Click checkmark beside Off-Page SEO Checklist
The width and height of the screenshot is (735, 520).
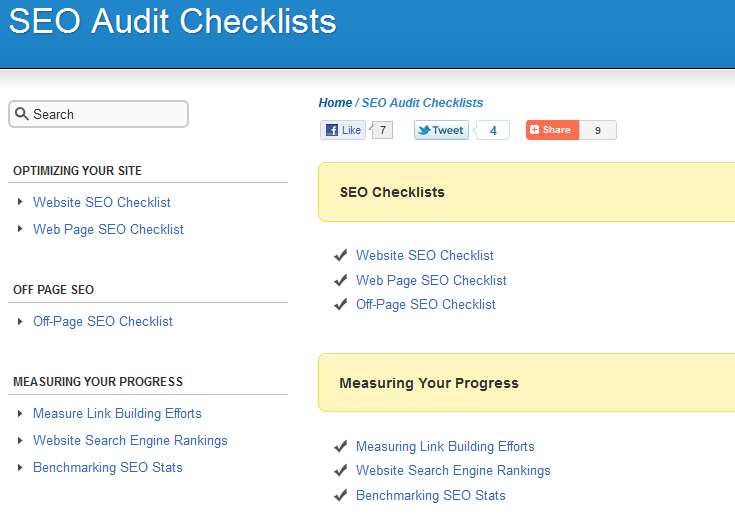click(341, 304)
